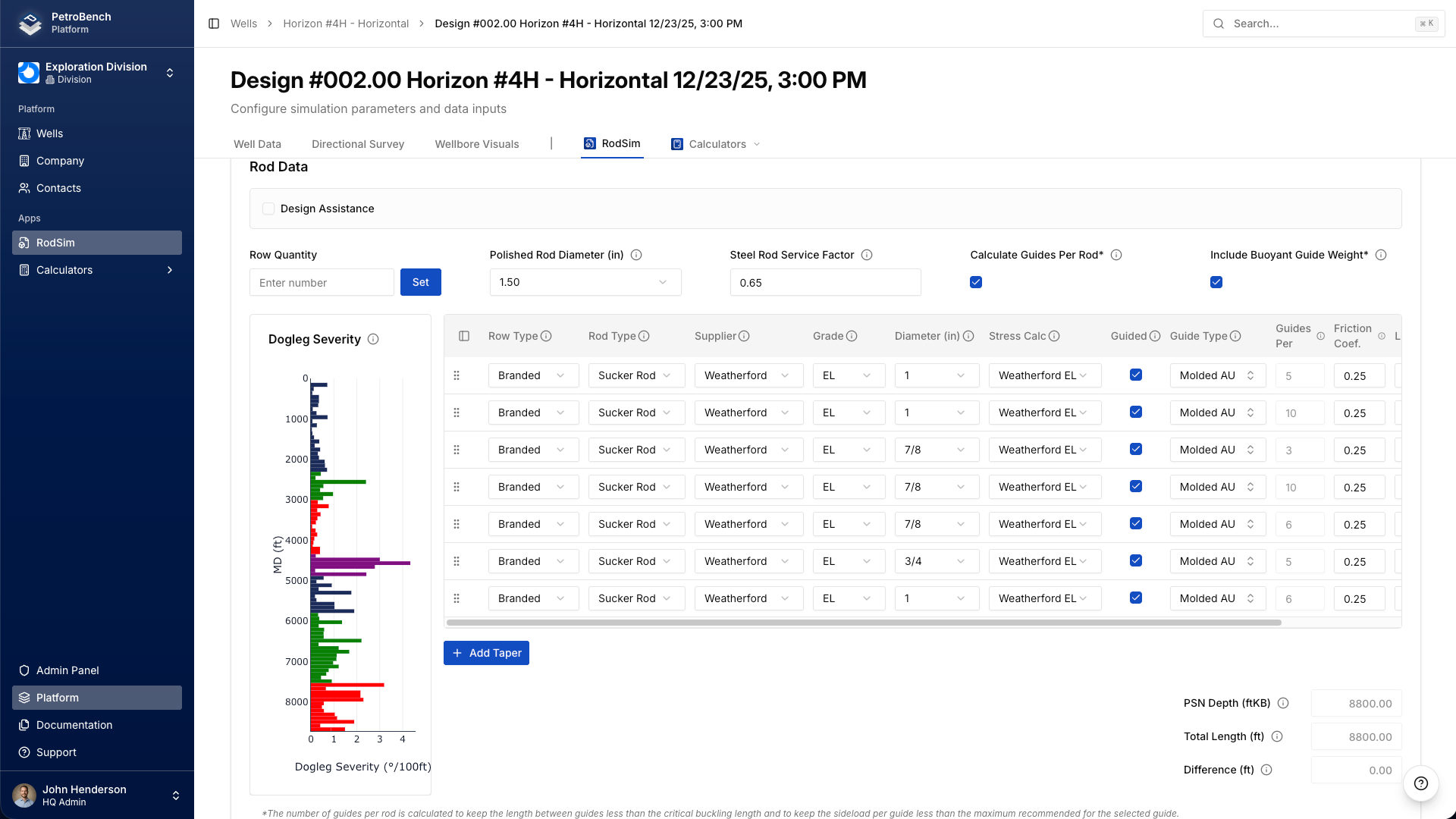Open the first row's Diameter dropdown
The height and width of the screenshot is (819, 1456).
(936, 375)
